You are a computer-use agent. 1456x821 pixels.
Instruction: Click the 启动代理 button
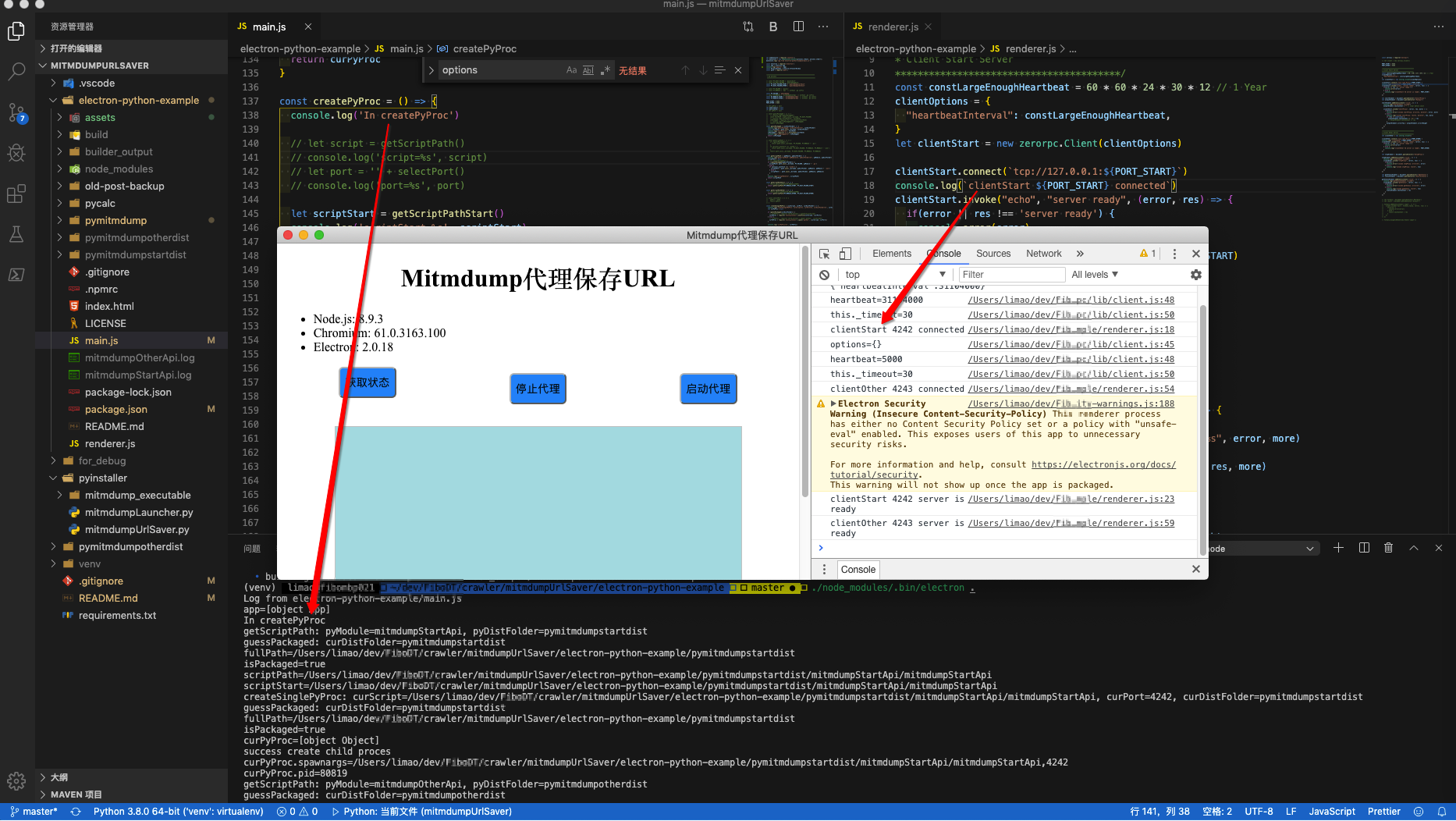pyautogui.click(x=708, y=389)
